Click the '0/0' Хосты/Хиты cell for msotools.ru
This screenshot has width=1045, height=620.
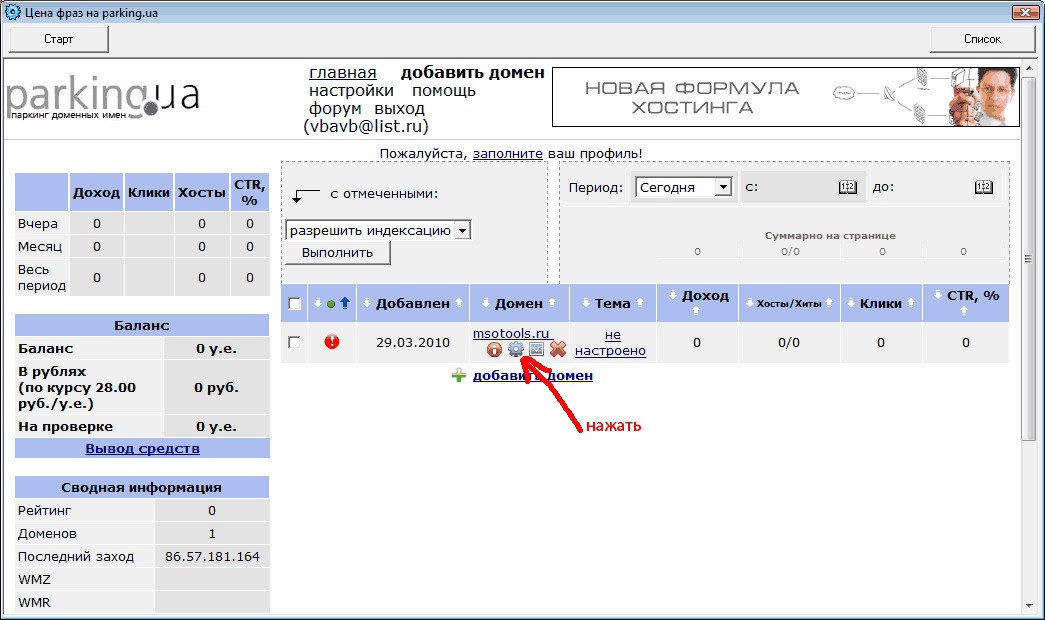click(x=789, y=342)
